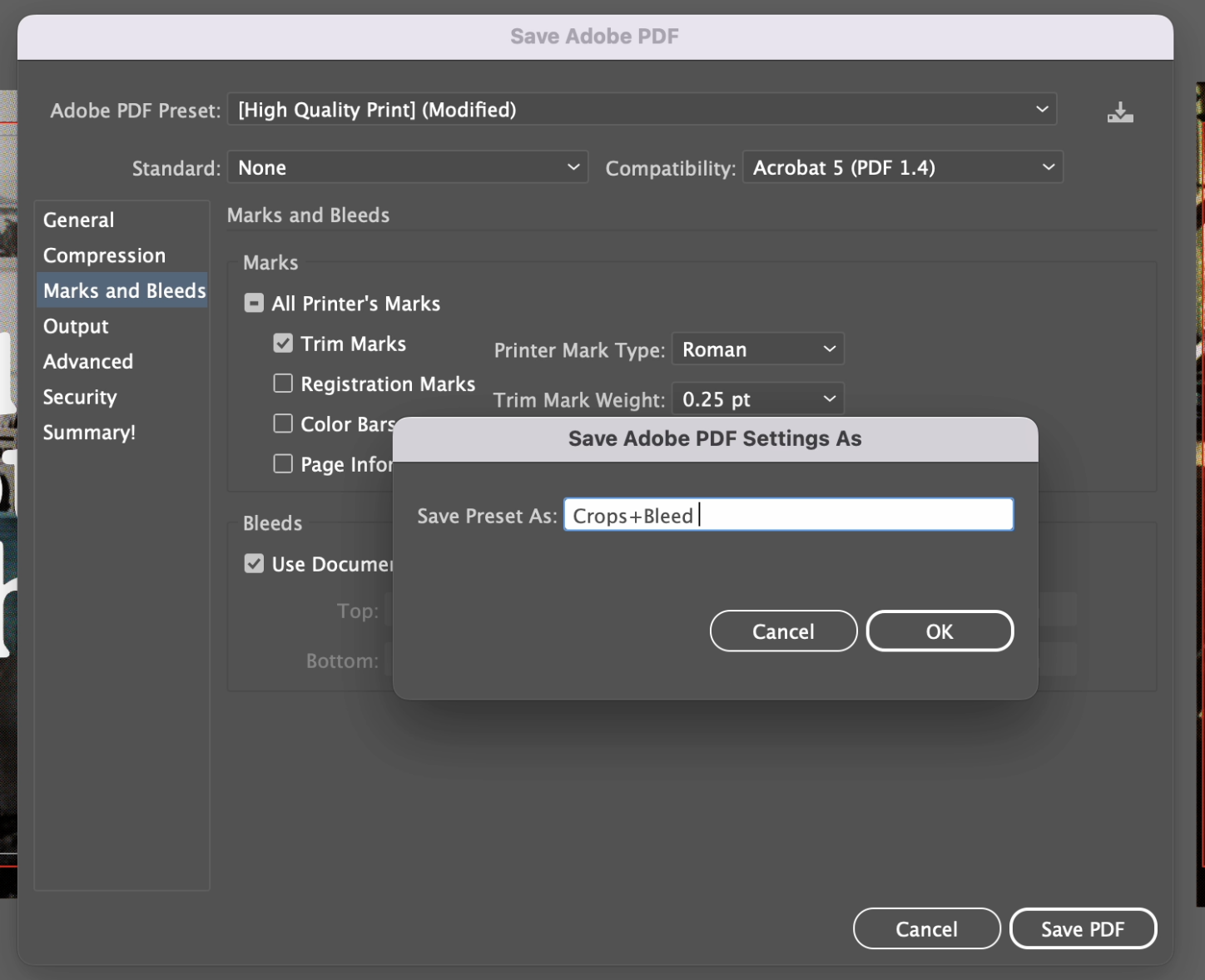Click the save preset download icon
The width and height of the screenshot is (1205, 980).
point(1120,112)
